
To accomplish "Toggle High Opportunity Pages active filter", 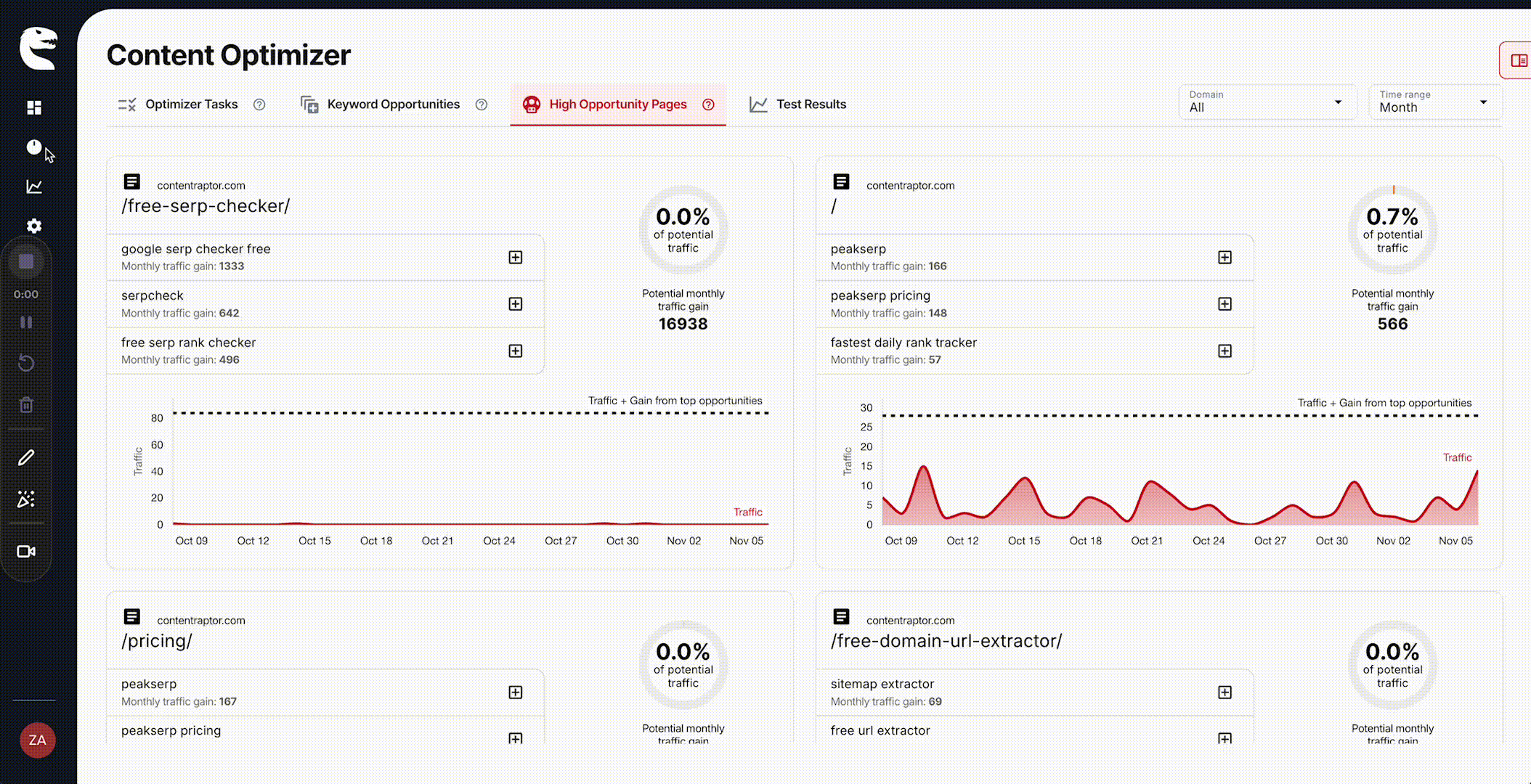I will [618, 104].
